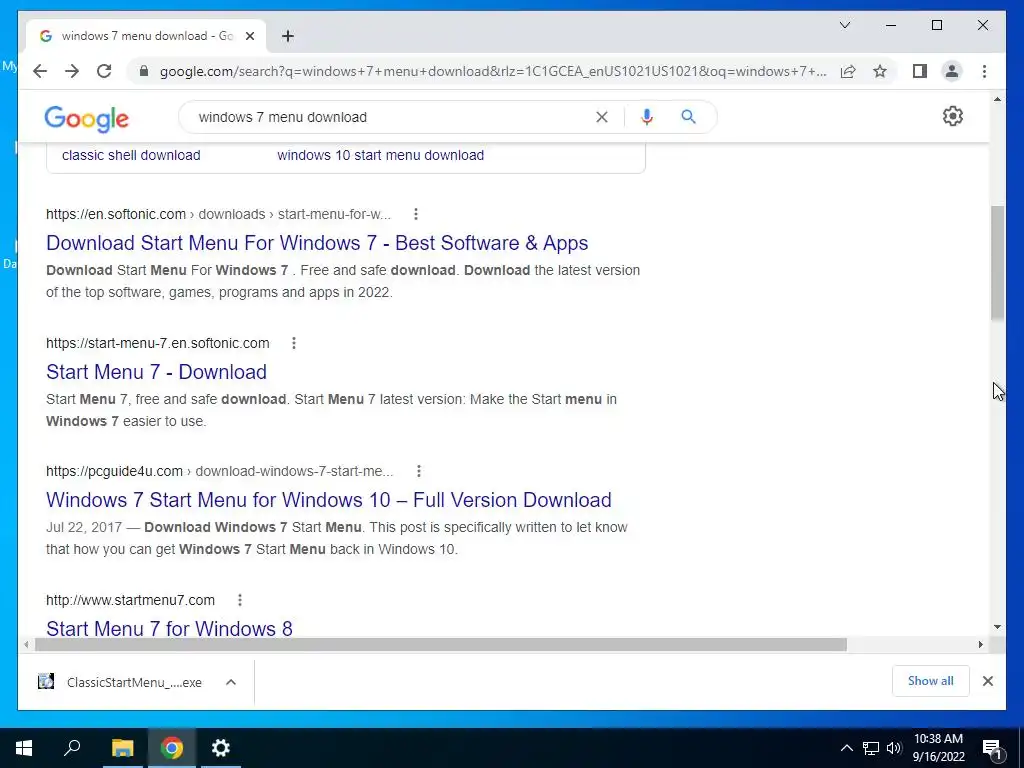The height and width of the screenshot is (768, 1024).
Task: View site information via the padlock icon
Action: point(144,71)
